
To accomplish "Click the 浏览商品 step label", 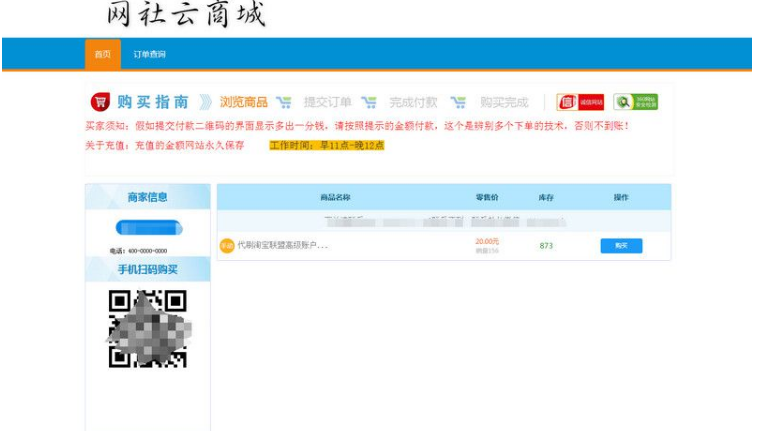I will coord(244,102).
